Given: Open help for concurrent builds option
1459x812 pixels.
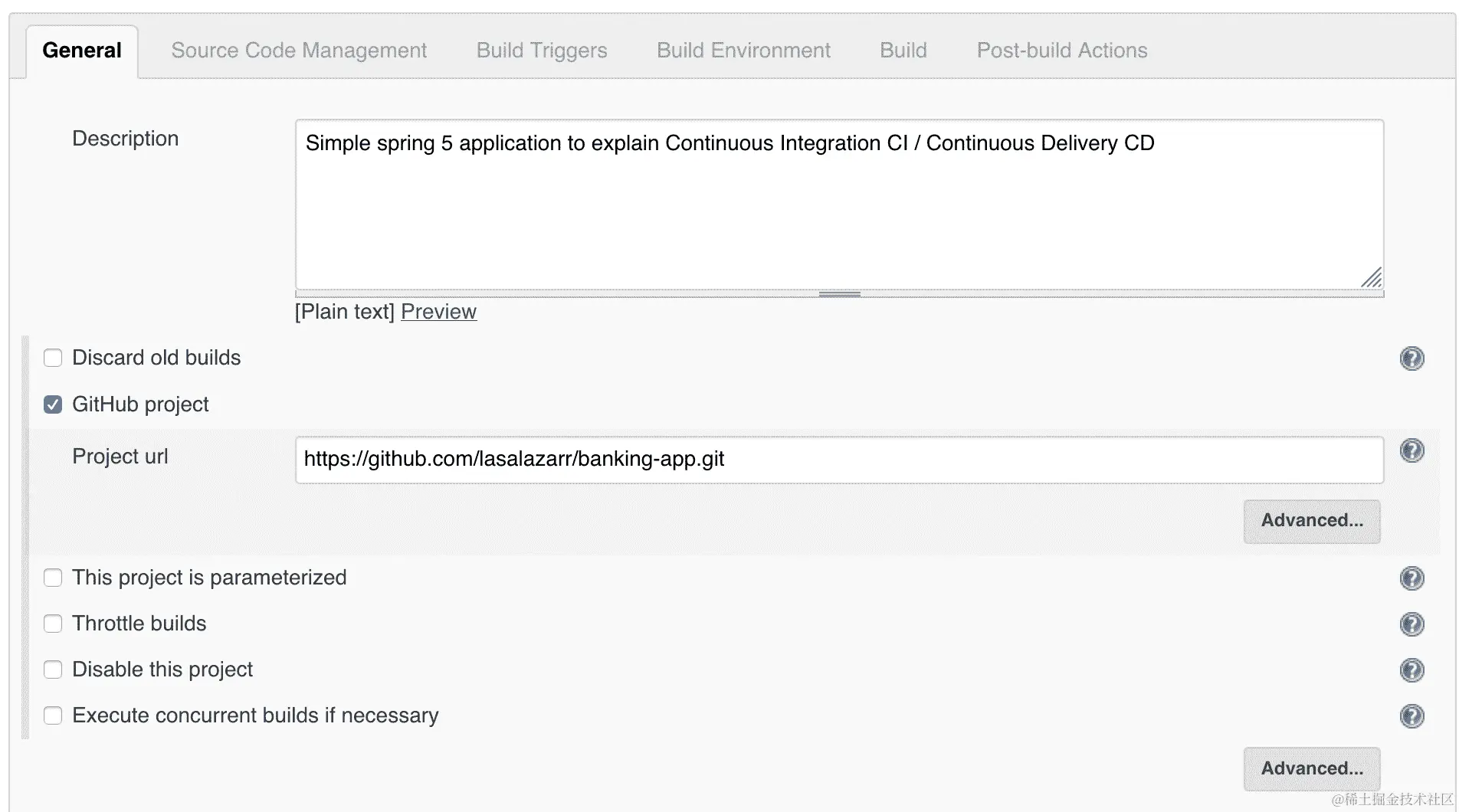Looking at the screenshot, I should 1411,716.
